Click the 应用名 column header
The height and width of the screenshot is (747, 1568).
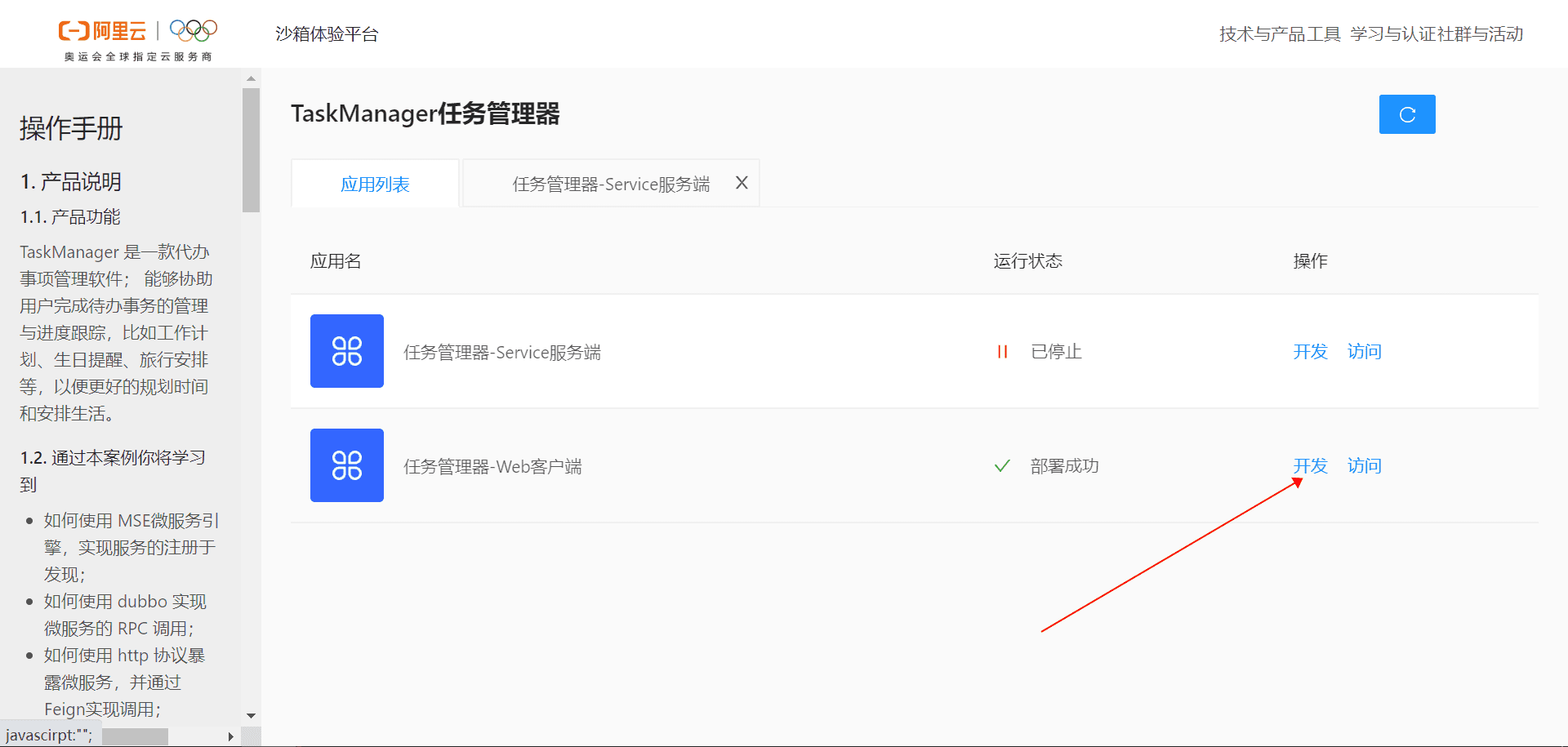click(336, 261)
